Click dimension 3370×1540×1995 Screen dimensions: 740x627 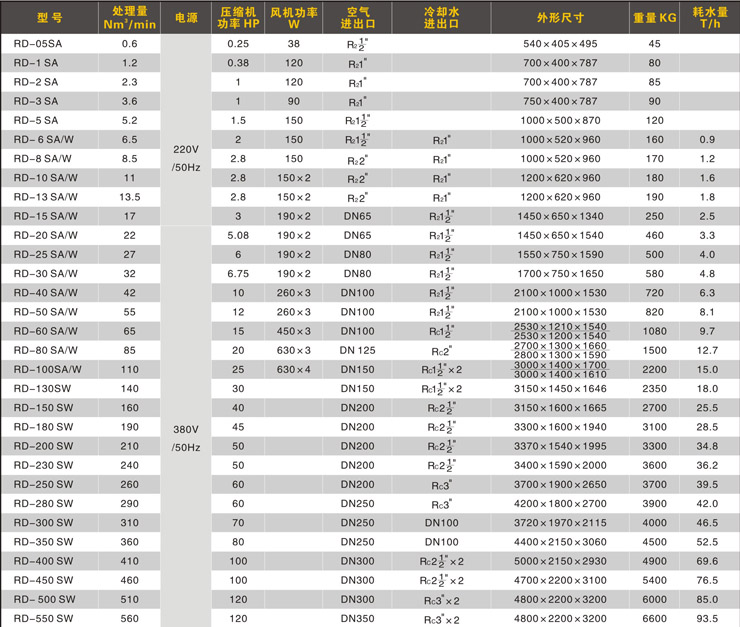560,446
